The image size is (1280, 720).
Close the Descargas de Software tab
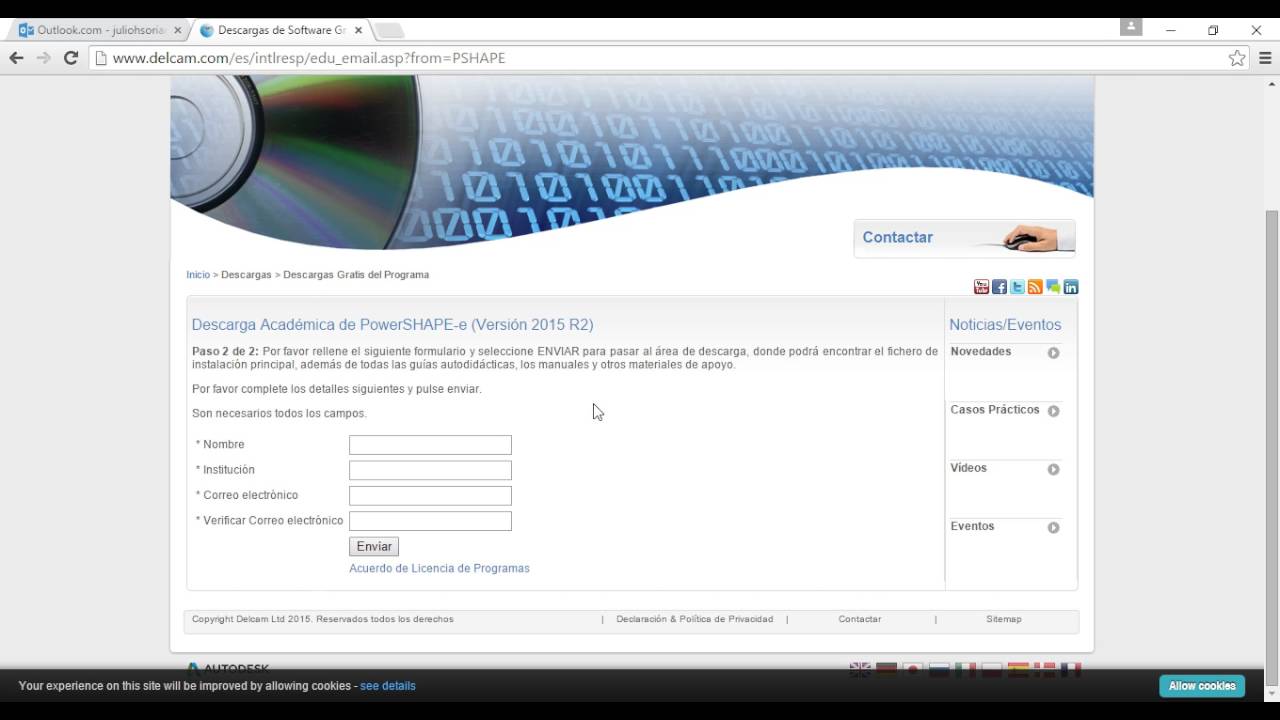click(x=358, y=30)
